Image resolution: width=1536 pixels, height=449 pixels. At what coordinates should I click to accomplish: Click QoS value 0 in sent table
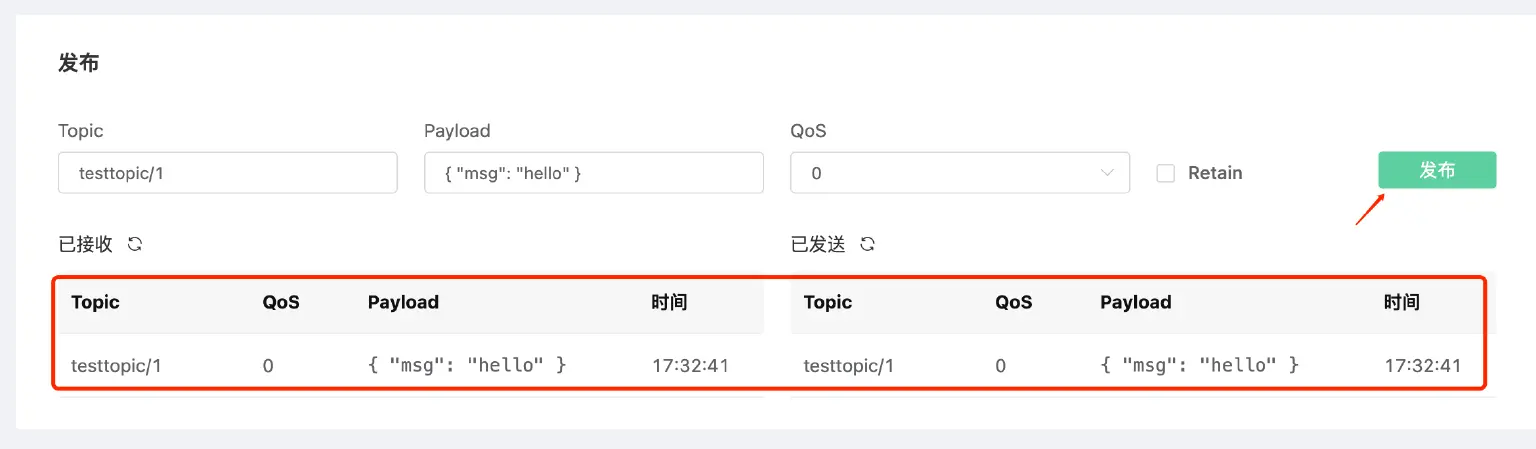[x=1001, y=366]
